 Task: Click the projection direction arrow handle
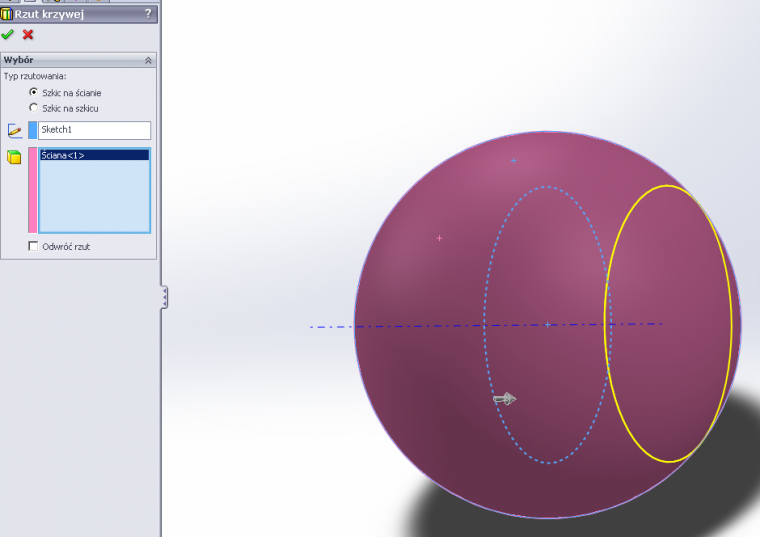(x=505, y=399)
